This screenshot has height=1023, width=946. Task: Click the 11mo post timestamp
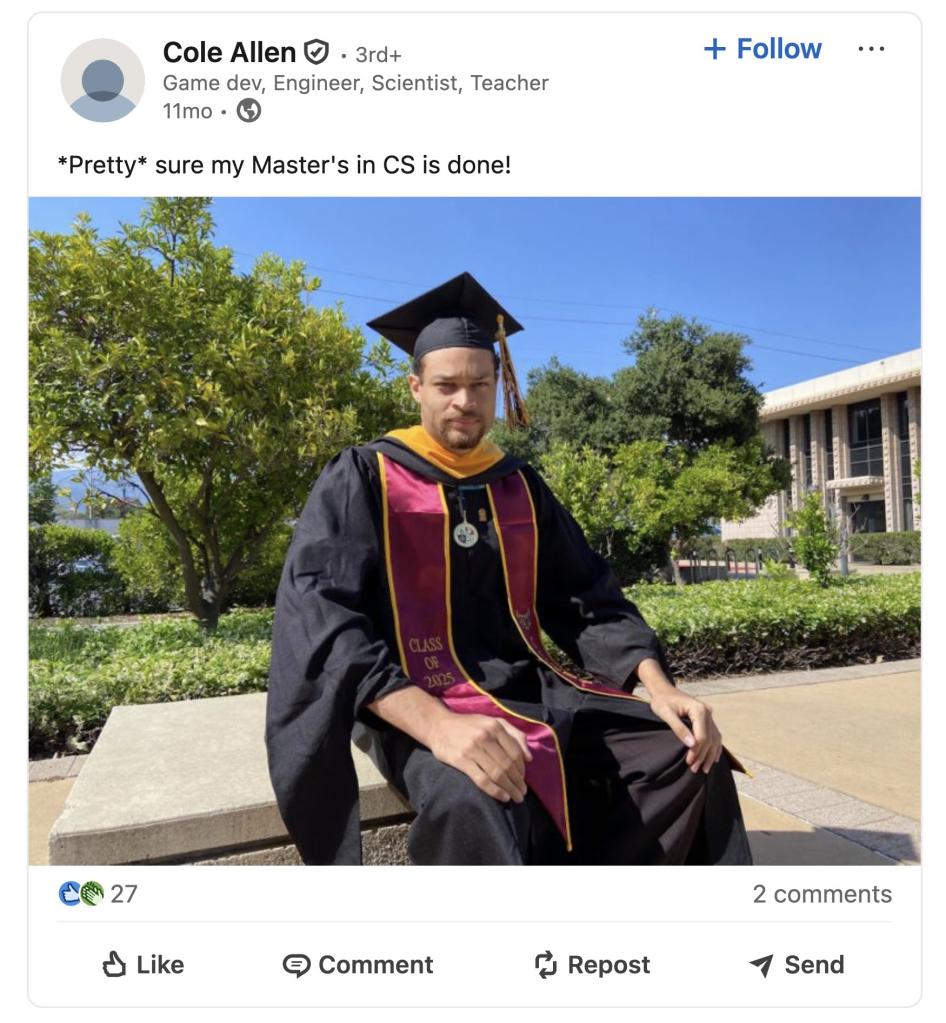pos(187,111)
